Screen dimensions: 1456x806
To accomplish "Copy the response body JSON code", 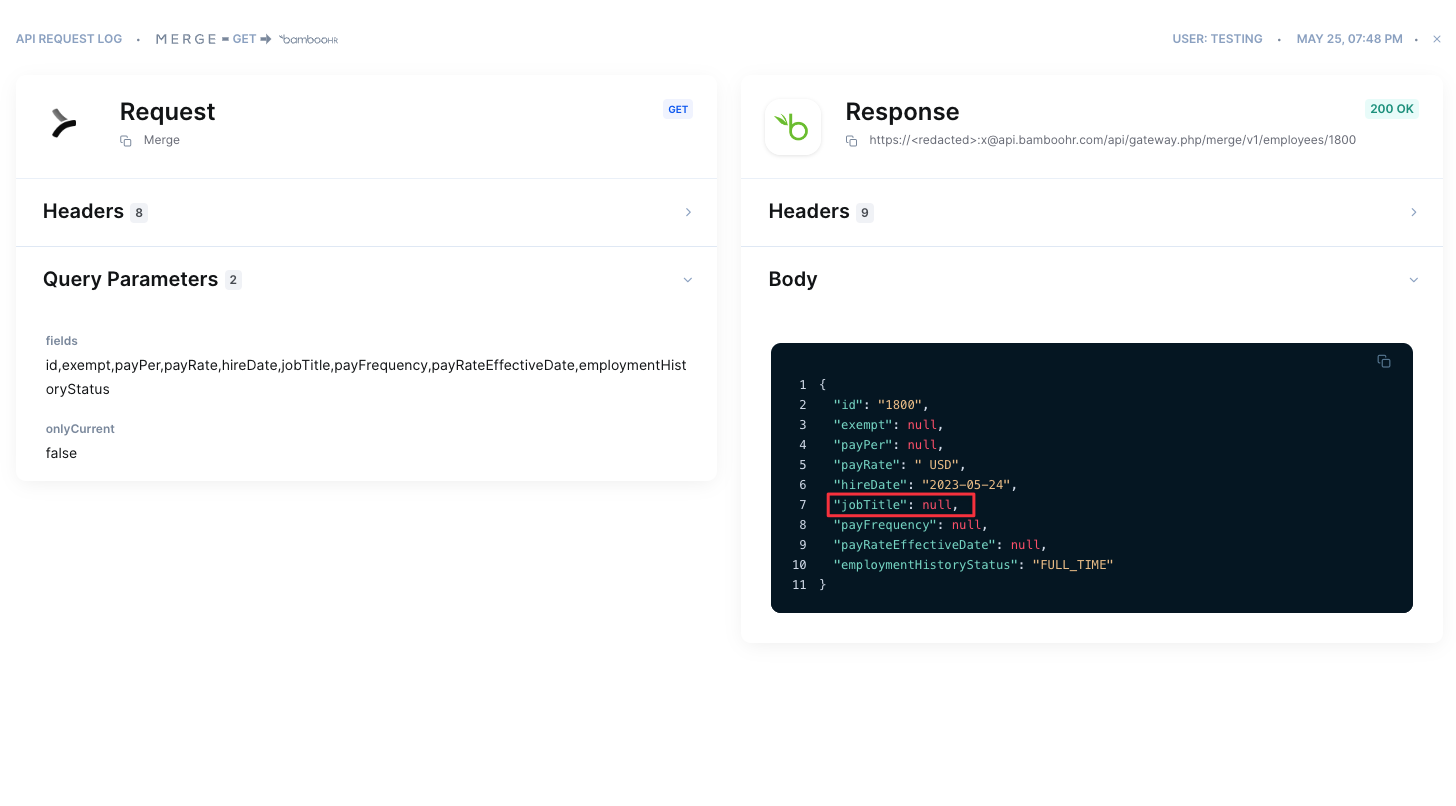I will click(x=1384, y=361).
